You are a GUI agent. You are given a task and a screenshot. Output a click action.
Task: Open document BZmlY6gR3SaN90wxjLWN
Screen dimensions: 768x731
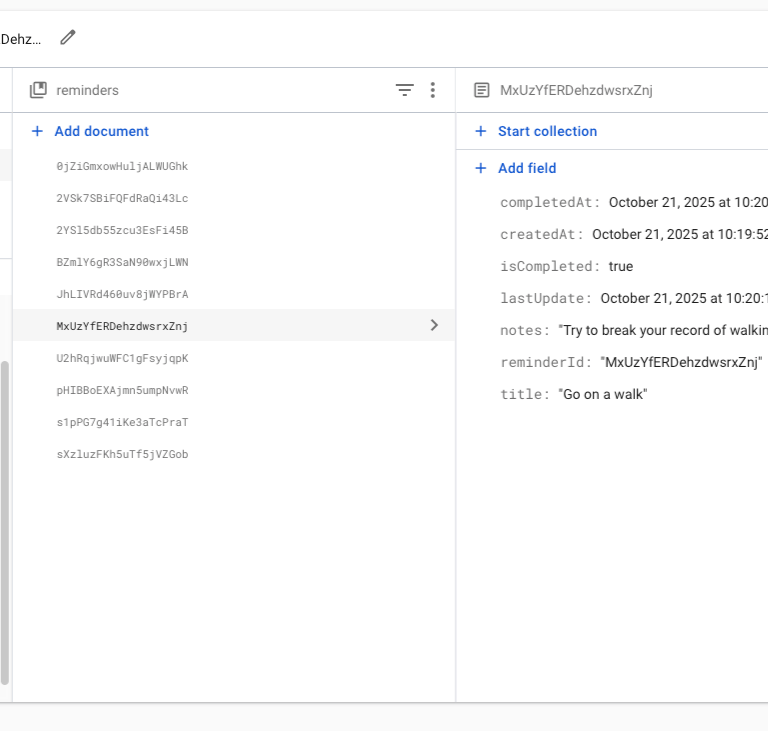pyautogui.click(x=122, y=262)
